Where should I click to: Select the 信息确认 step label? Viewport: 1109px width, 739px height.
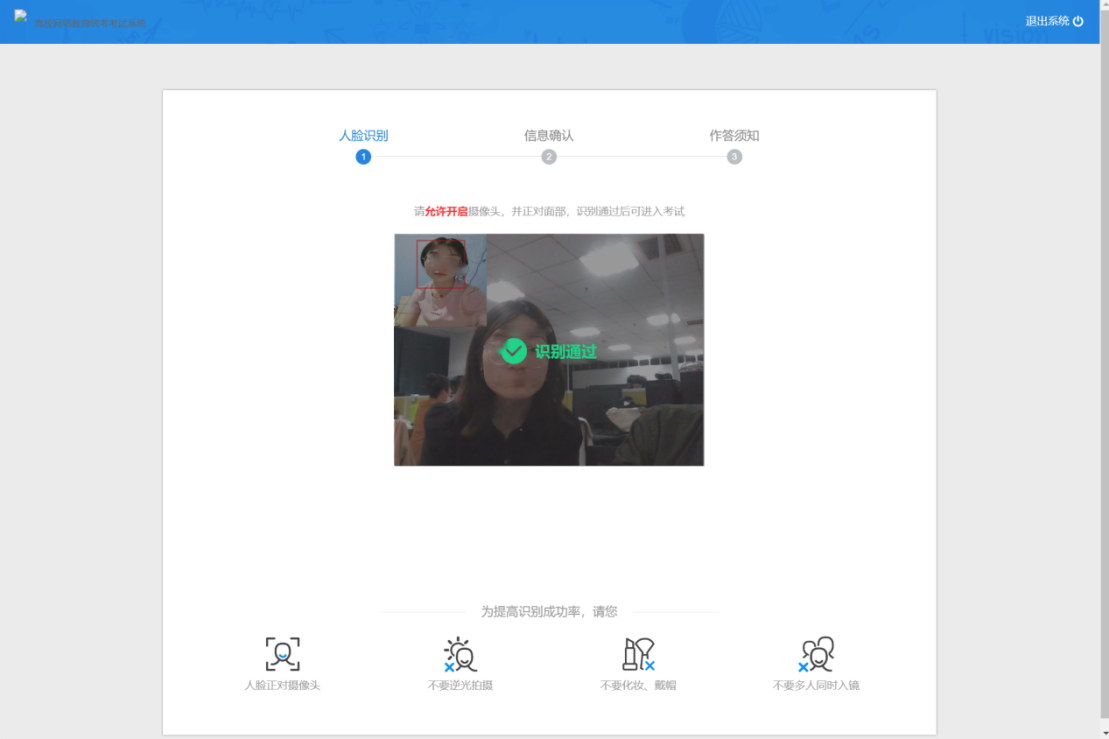549,136
